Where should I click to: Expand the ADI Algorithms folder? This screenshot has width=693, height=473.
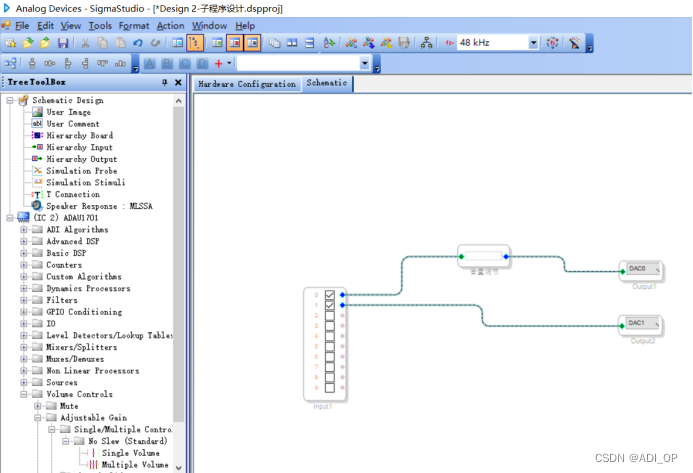point(24,229)
